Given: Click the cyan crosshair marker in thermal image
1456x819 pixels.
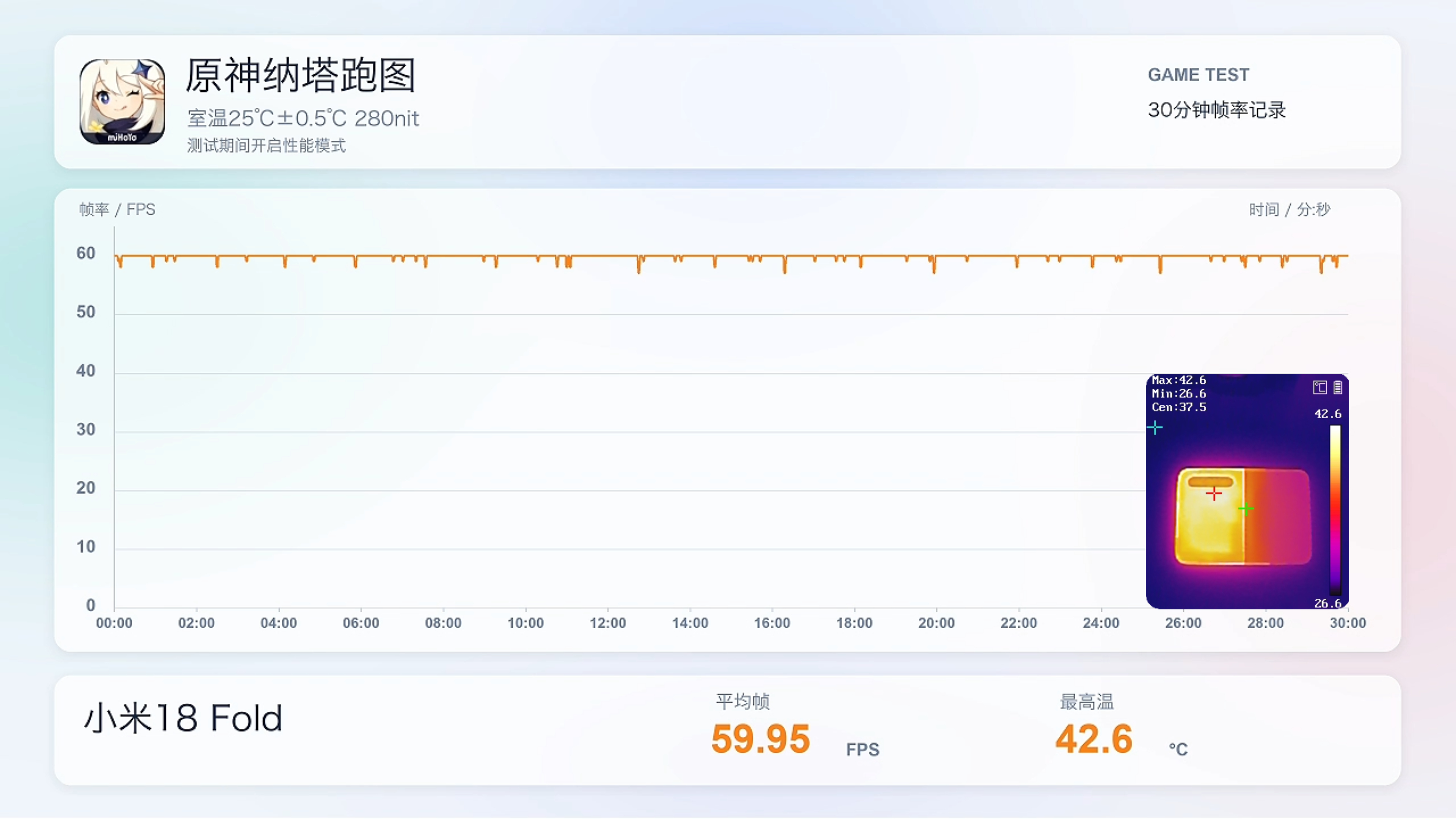Looking at the screenshot, I should click(1155, 428).
